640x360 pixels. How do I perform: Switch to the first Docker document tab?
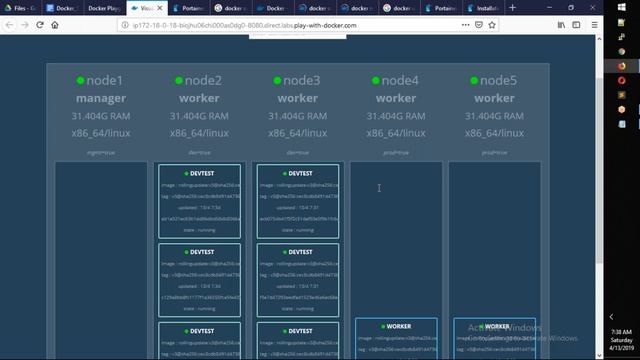point(62,8)
